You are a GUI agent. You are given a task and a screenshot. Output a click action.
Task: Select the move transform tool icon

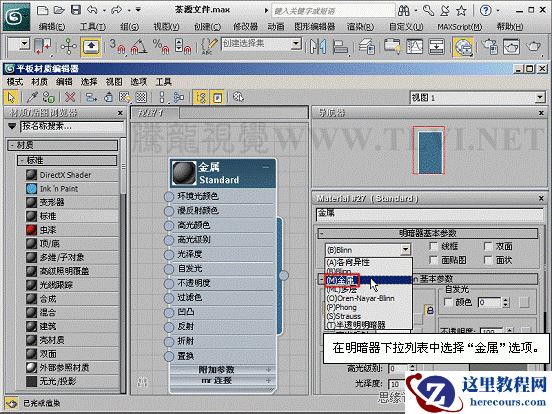click(x=68, y=46)
